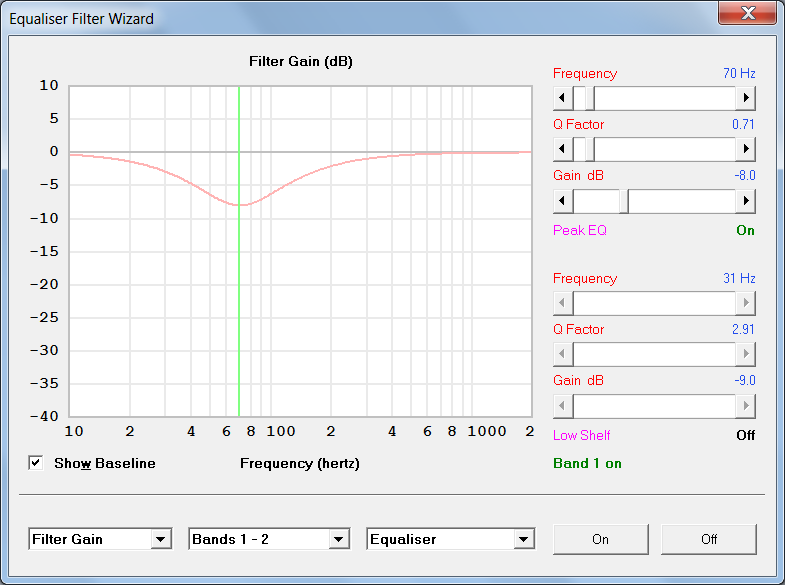Click Band 2 Frequency left arrow (31 Hz)
This screenshot has width=785, height=585.
[x=563, y=303]
